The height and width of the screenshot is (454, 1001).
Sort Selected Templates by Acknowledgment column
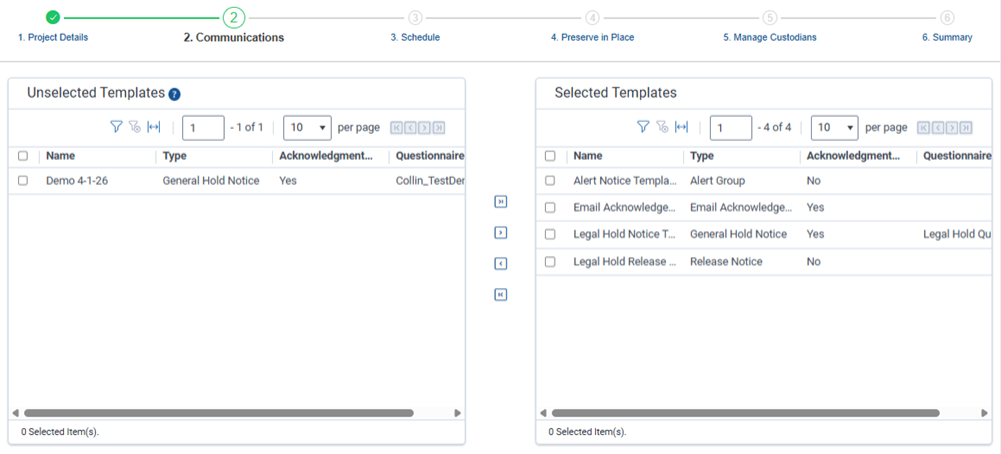pyautogui.click(x=855, y=156)
